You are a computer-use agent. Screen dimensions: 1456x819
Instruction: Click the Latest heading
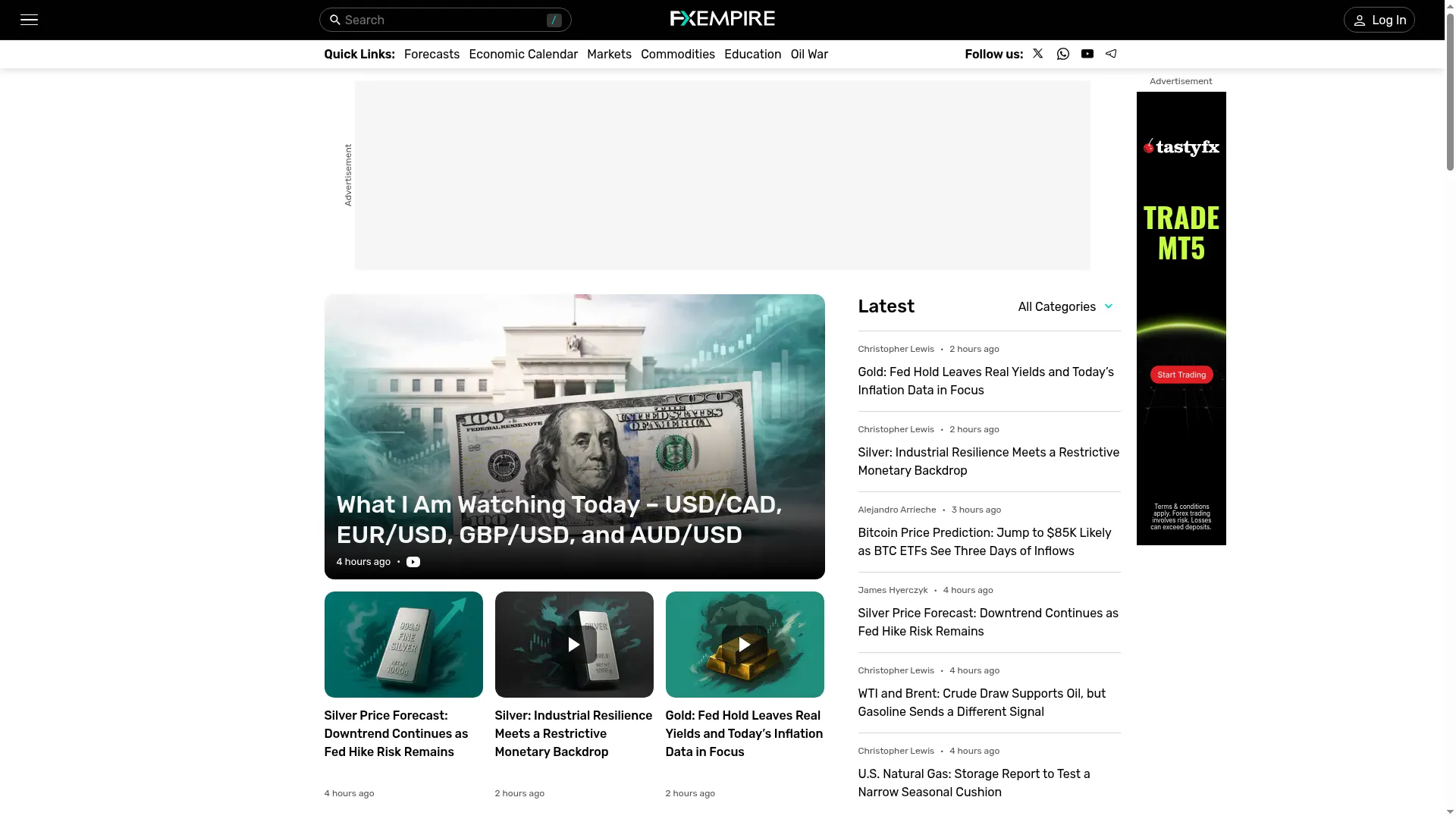886,306
